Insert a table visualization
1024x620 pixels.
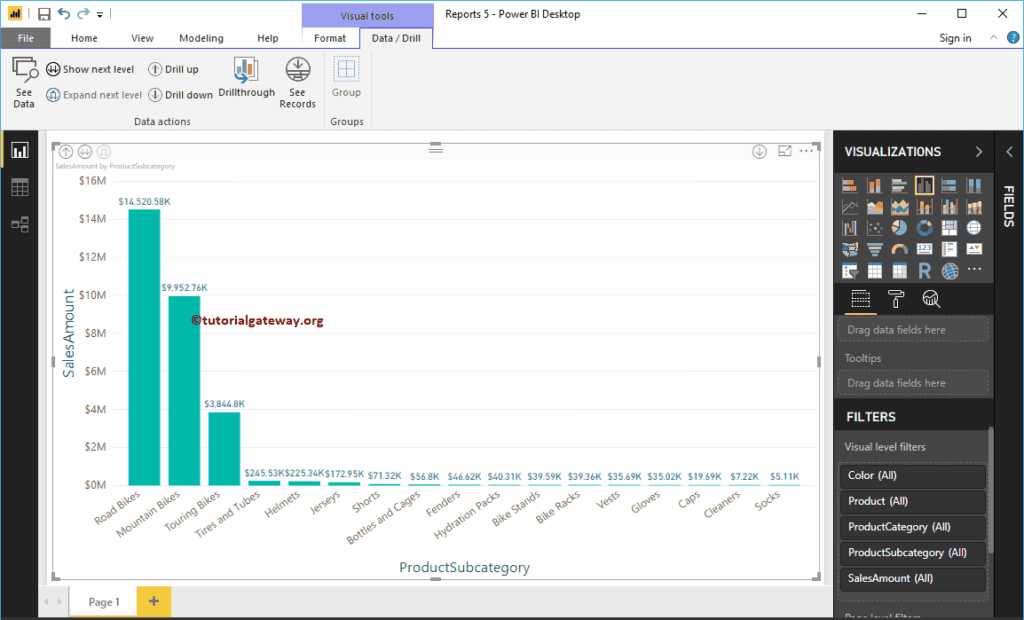click(874, 270)
